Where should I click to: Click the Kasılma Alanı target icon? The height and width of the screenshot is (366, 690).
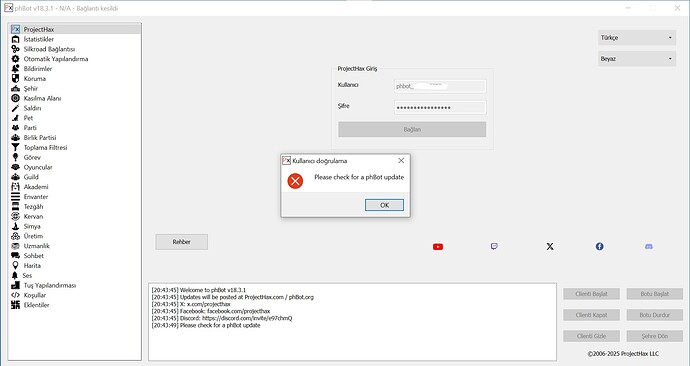(x=15, y=98)
